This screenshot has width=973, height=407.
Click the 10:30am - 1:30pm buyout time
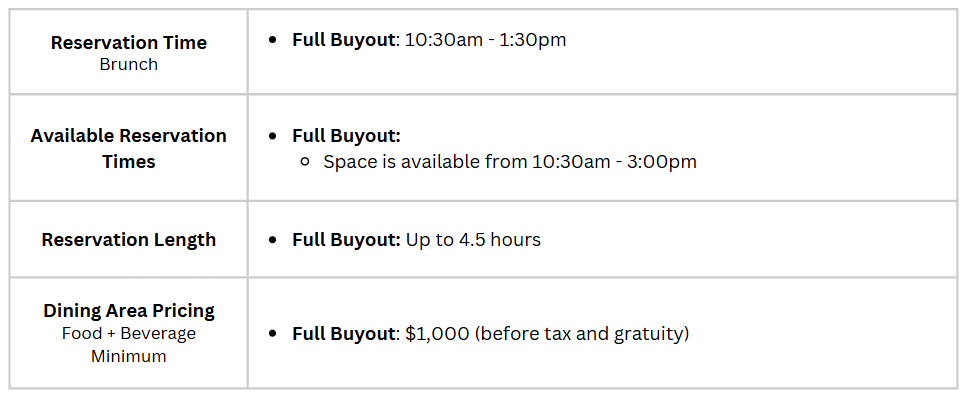485,40
